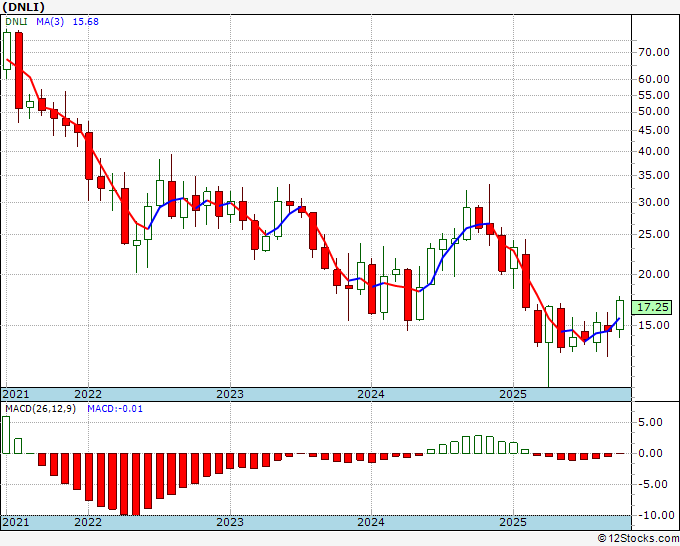Click the -5.00 MACD axis label
The image size is (680, 546).
tap(654, 484)
